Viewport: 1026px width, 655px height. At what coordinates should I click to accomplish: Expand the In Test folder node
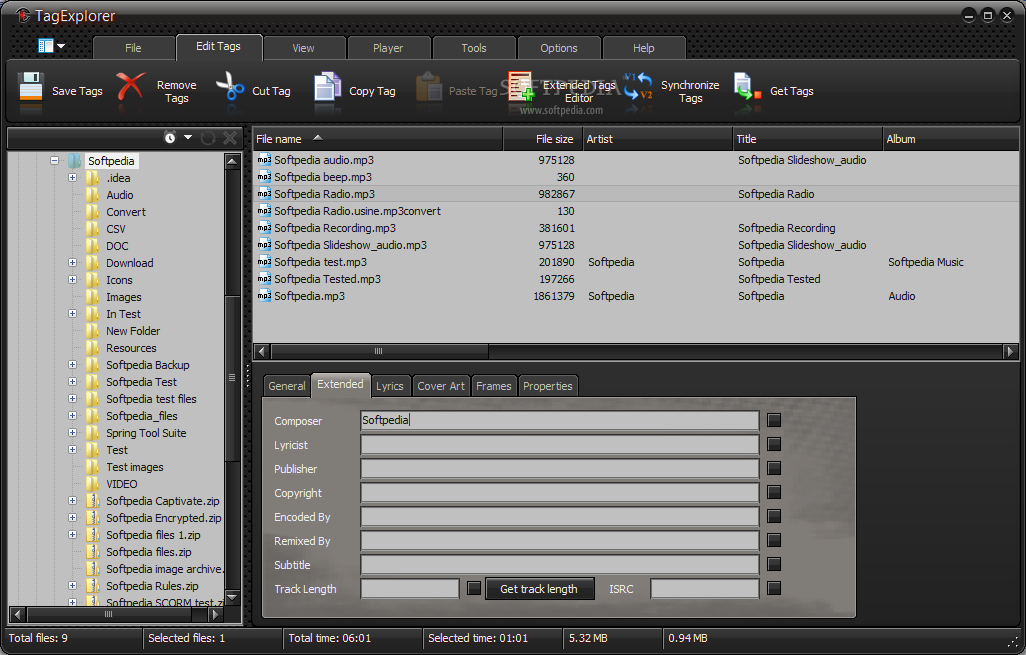click(x=73, y=314)
